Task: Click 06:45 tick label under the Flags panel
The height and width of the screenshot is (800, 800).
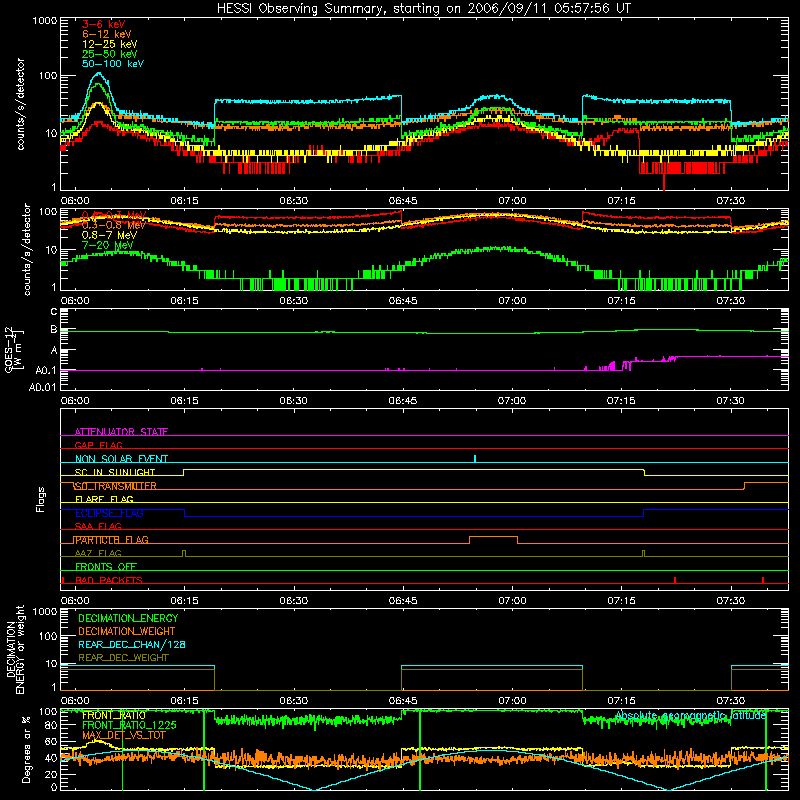Action: [x=403, y=601]
